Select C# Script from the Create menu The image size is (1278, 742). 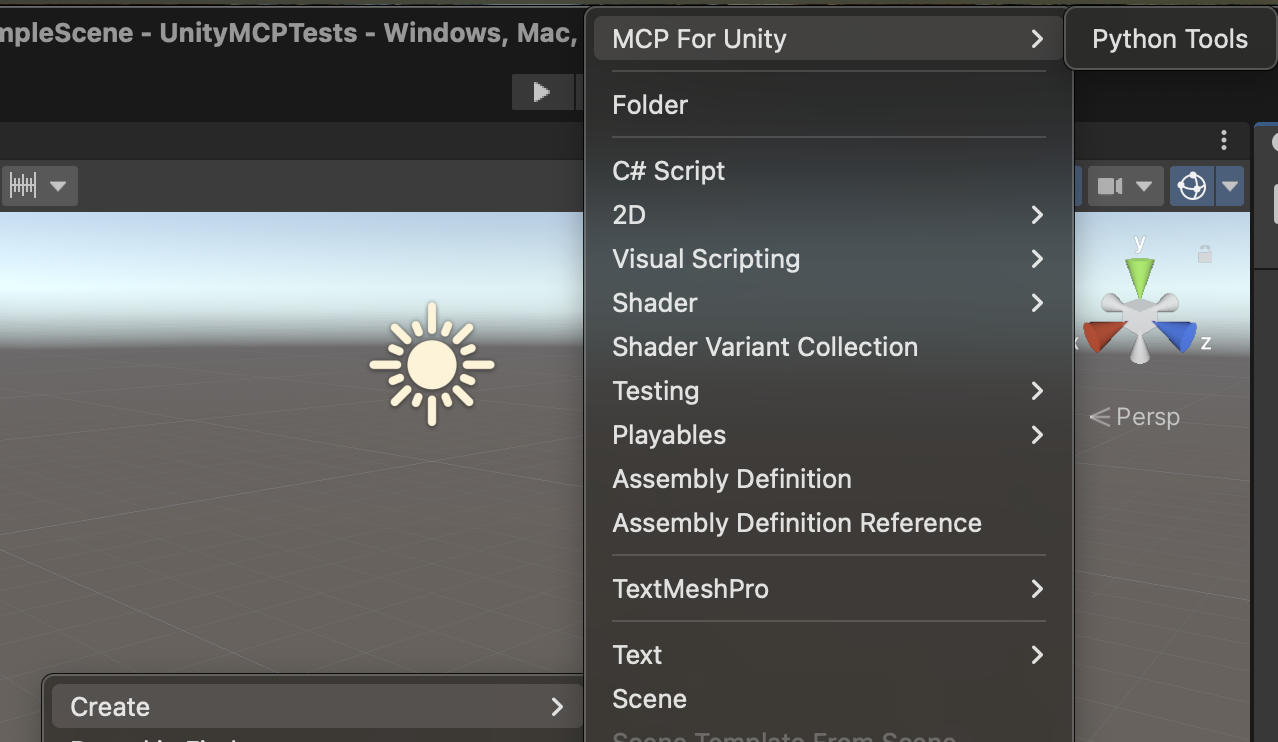pyautogui.click(x=668, y=170)
